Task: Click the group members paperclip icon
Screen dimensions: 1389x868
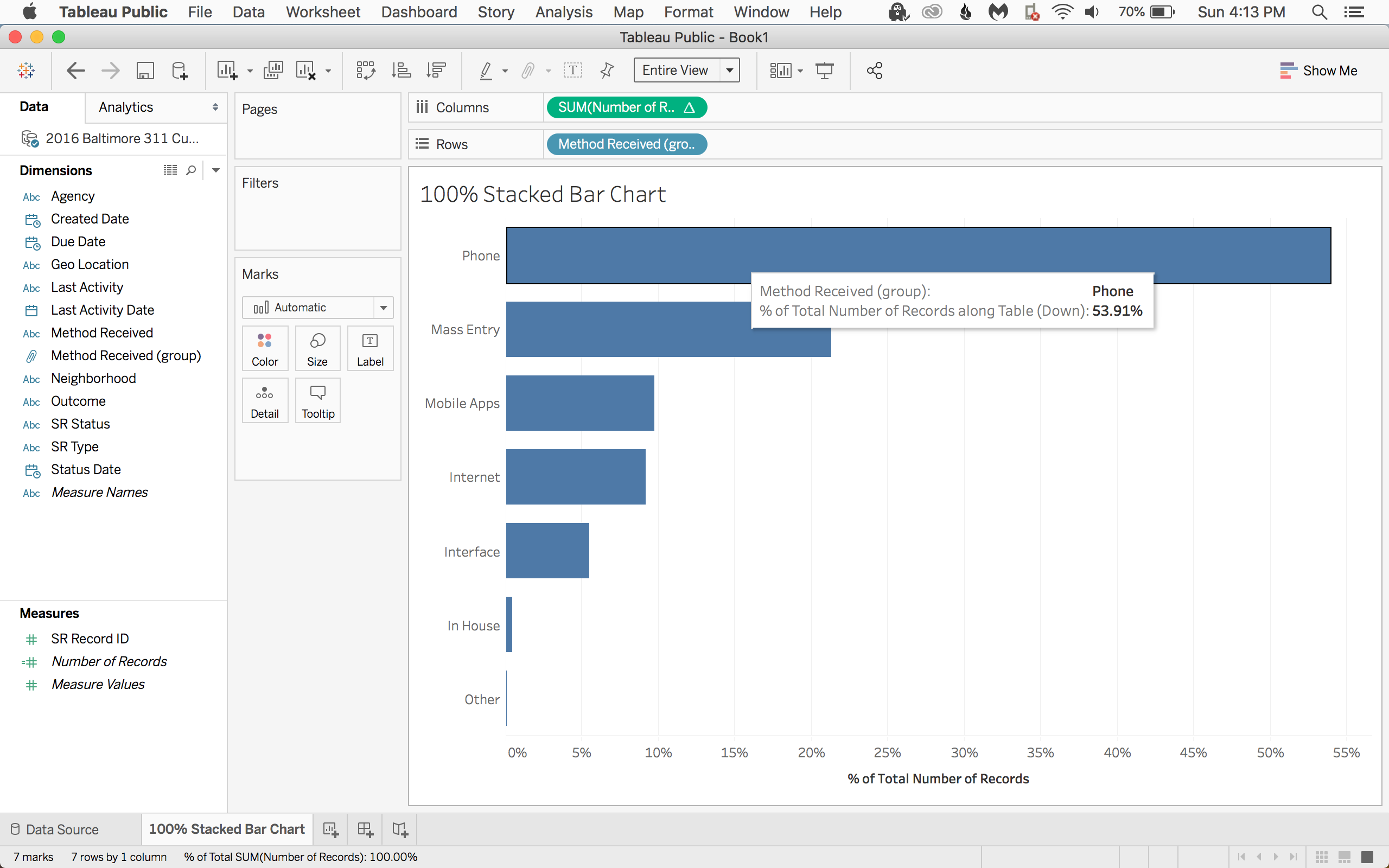Action: point(527,71)
